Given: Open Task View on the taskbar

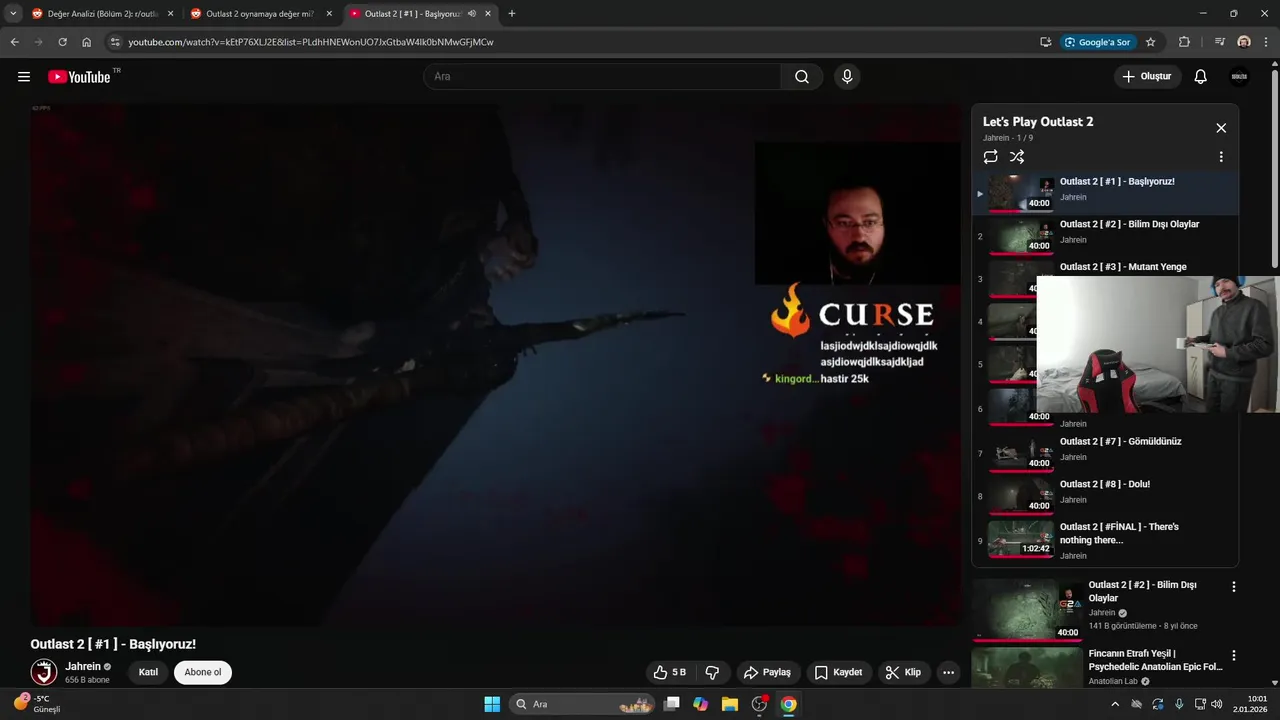Looking at the screenshot, I should (x=672, y=704).
